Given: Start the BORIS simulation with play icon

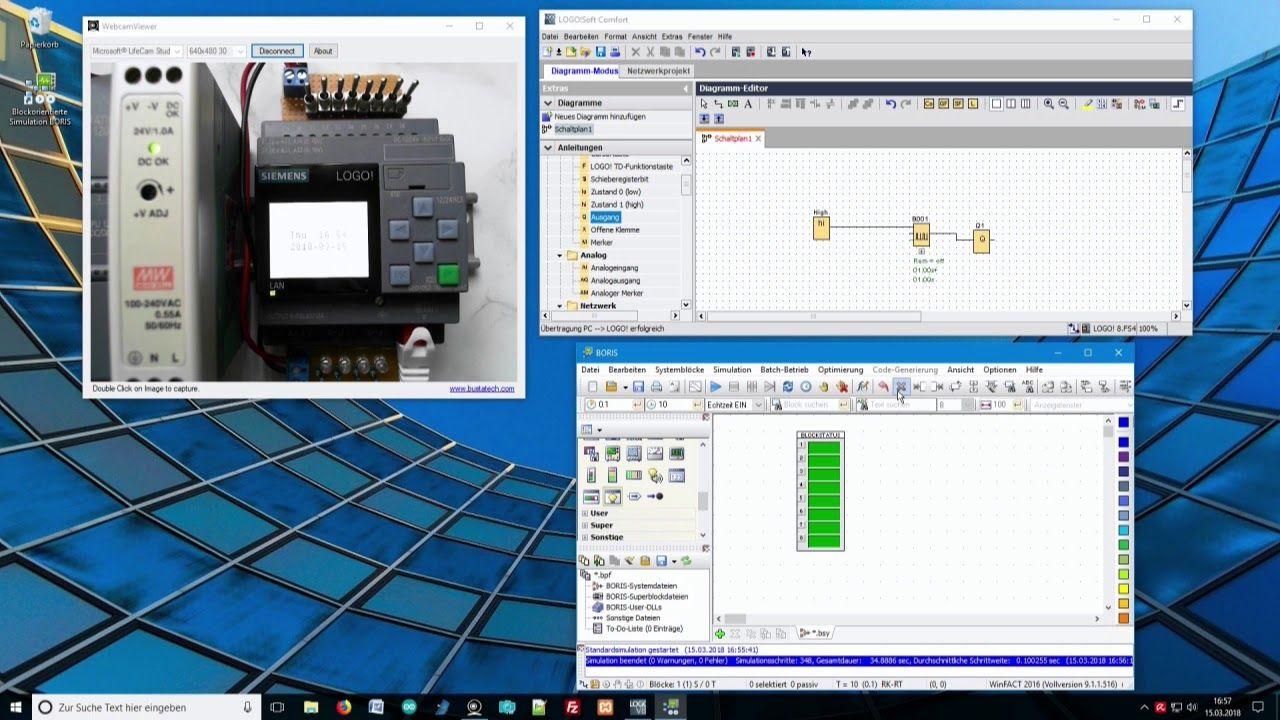Looking at the screenshot, I should (x=715, y=387).
